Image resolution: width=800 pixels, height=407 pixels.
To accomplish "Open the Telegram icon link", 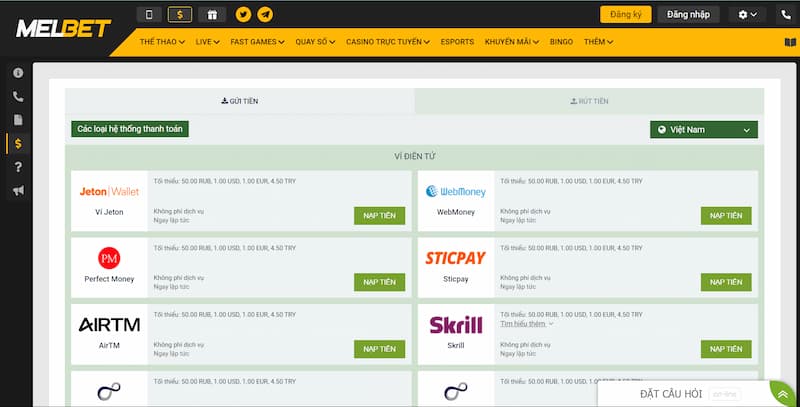I will 264,14.
